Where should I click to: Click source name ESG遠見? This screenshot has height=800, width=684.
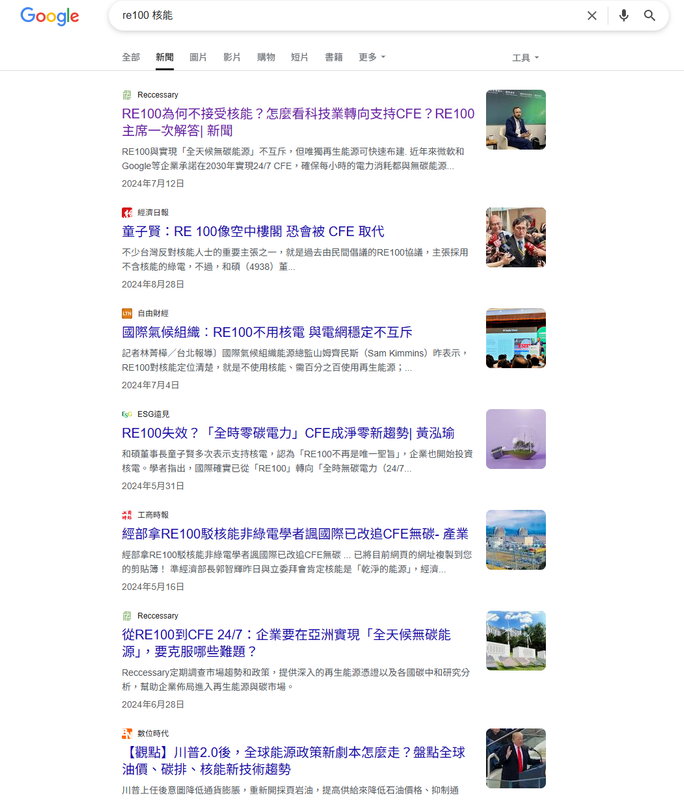[154, 414]
